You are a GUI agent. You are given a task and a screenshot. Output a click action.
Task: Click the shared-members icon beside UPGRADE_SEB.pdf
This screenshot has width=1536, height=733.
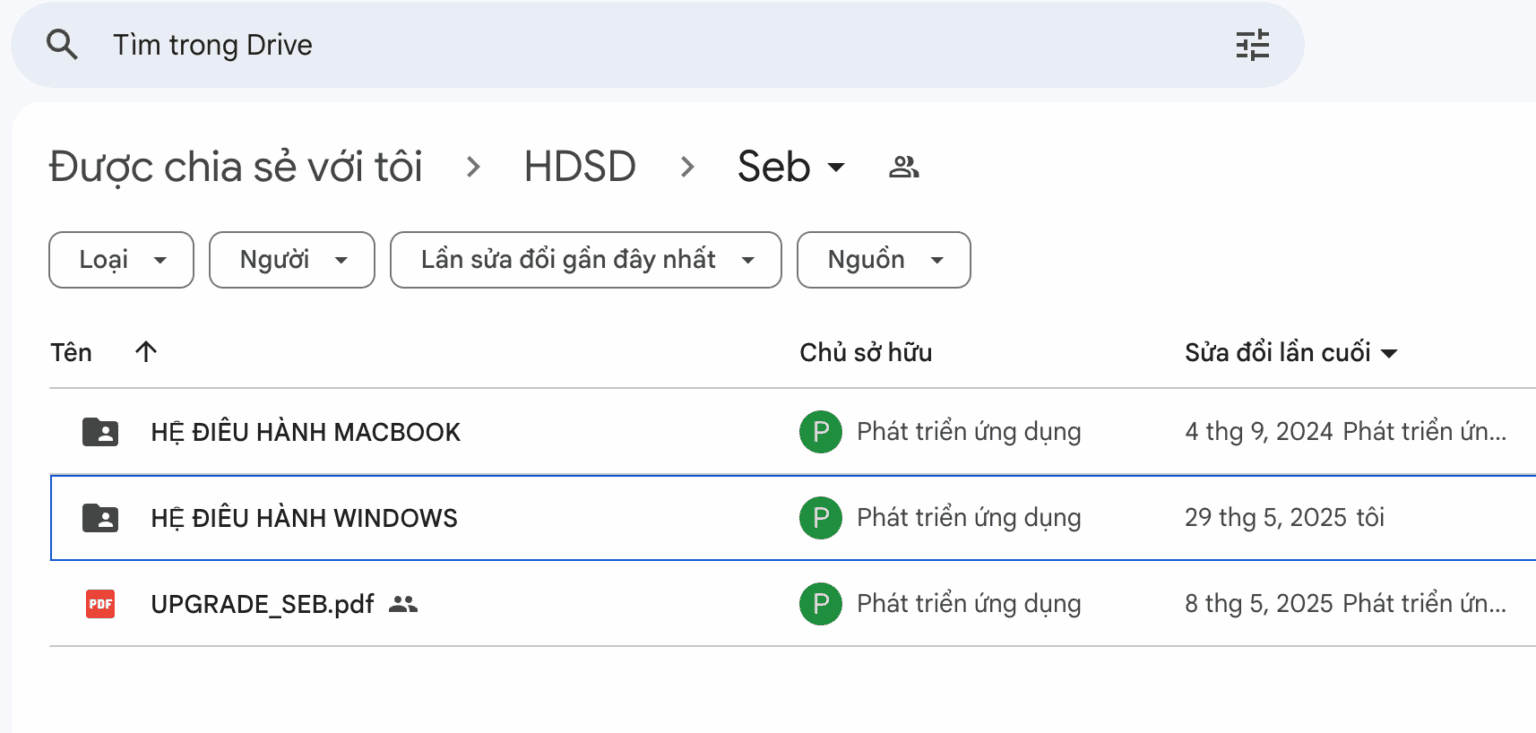pos(404,605)
